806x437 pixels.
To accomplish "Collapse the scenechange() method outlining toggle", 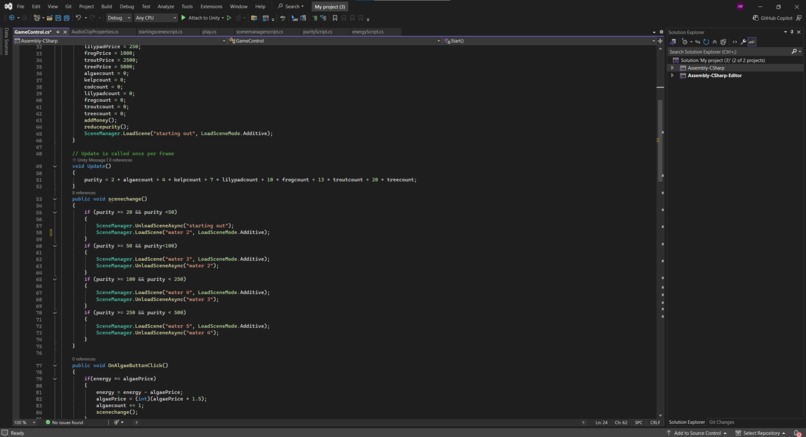I will pyautogui.click(x=54, y=199).
